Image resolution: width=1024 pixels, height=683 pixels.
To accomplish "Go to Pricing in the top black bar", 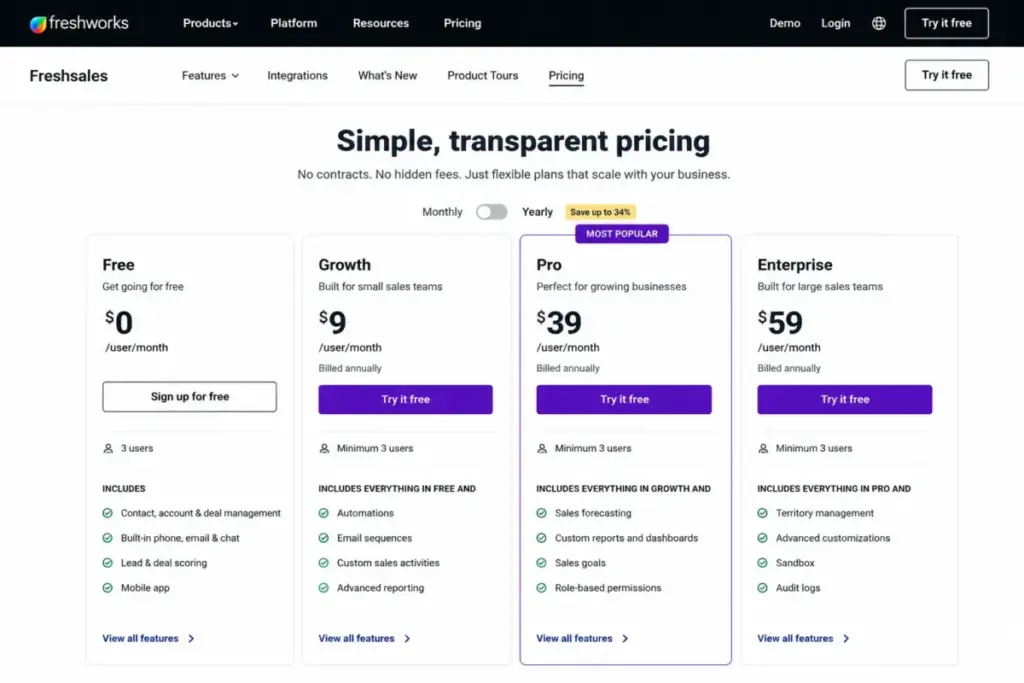I will click(x=462, y=24).
